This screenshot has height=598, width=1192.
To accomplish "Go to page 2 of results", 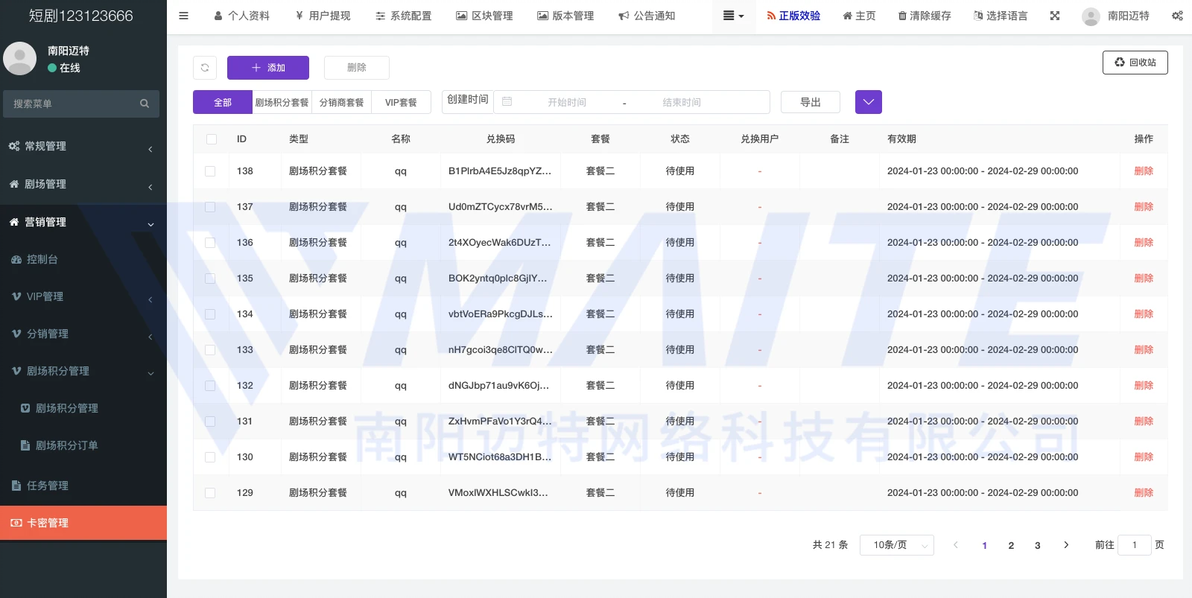I will pos(1011,545).
